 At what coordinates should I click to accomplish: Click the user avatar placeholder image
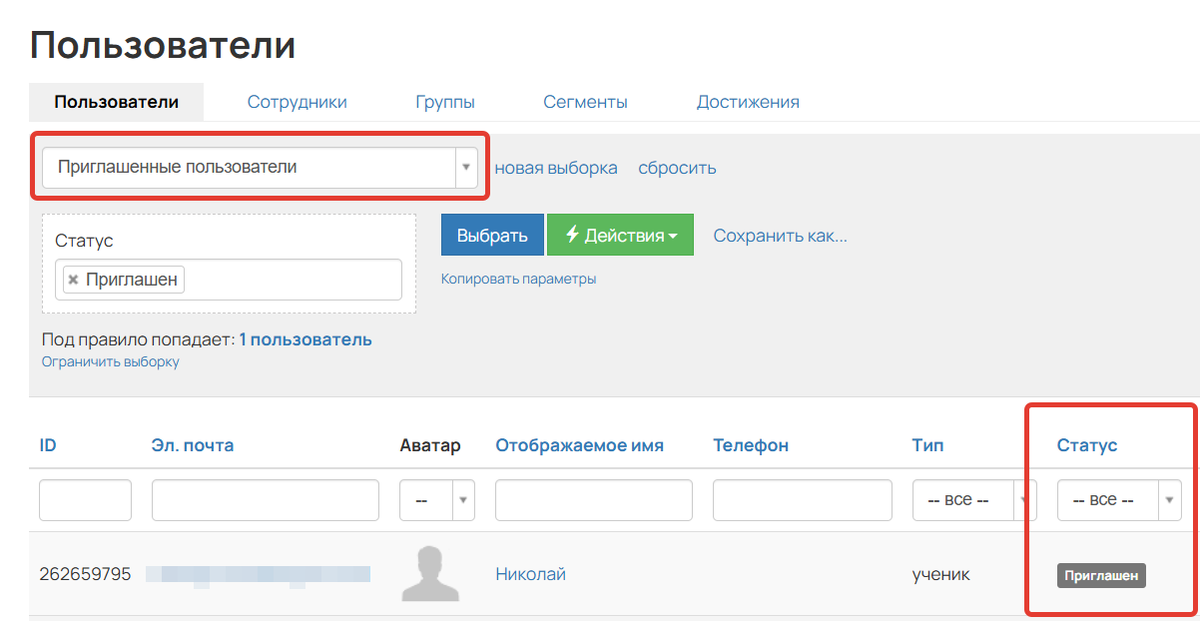[x=430, y=573]
